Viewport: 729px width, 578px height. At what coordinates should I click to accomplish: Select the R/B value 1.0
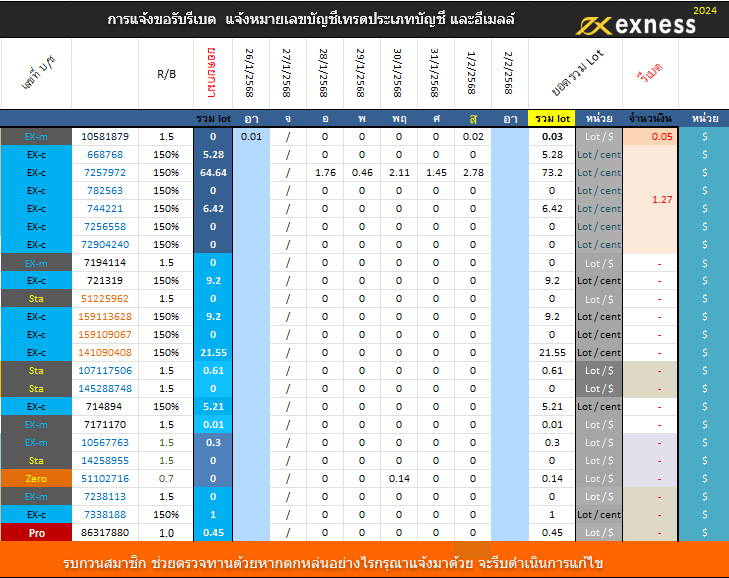166,533
